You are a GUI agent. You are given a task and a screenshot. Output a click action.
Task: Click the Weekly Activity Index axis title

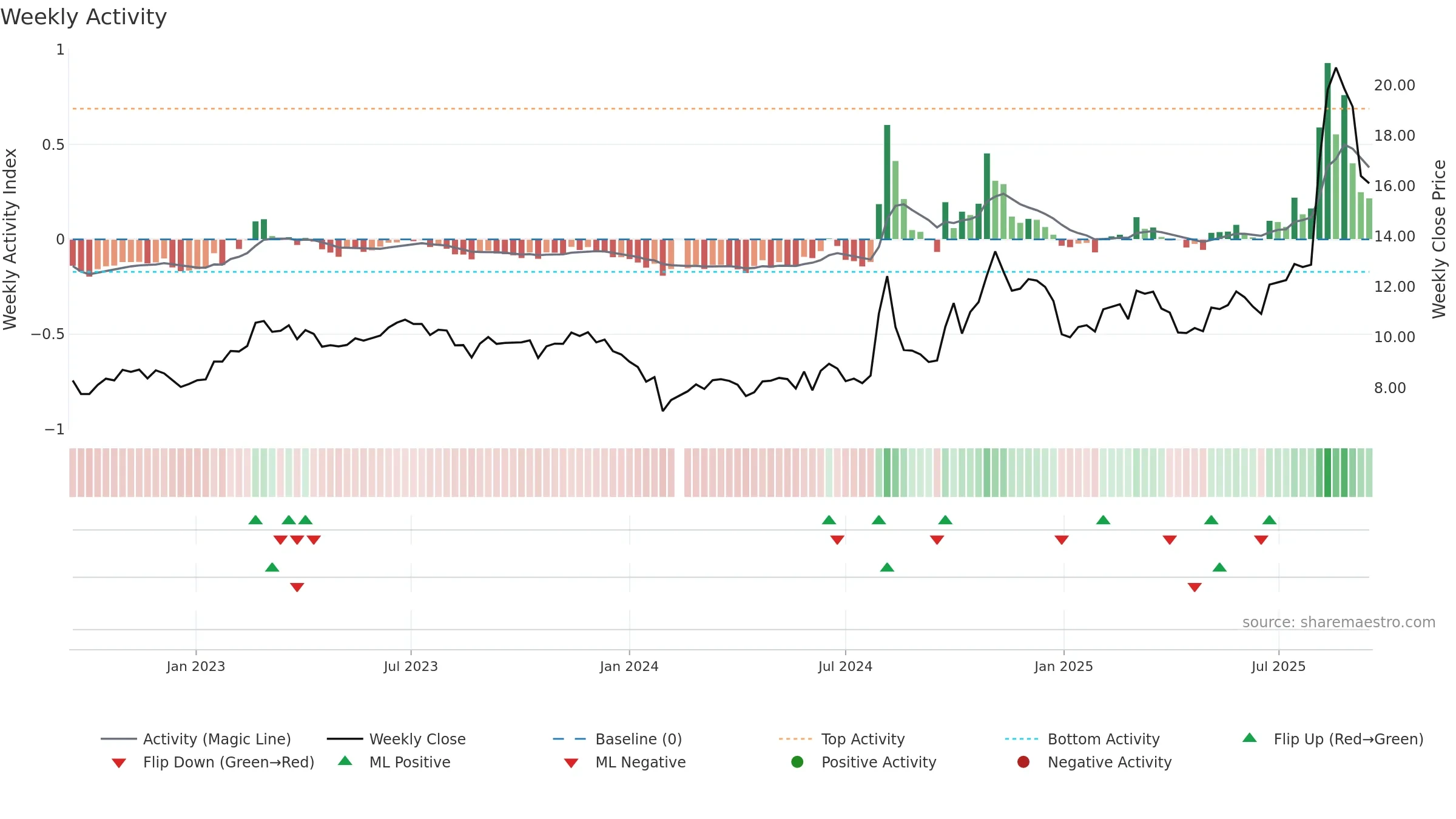point(10,240)
